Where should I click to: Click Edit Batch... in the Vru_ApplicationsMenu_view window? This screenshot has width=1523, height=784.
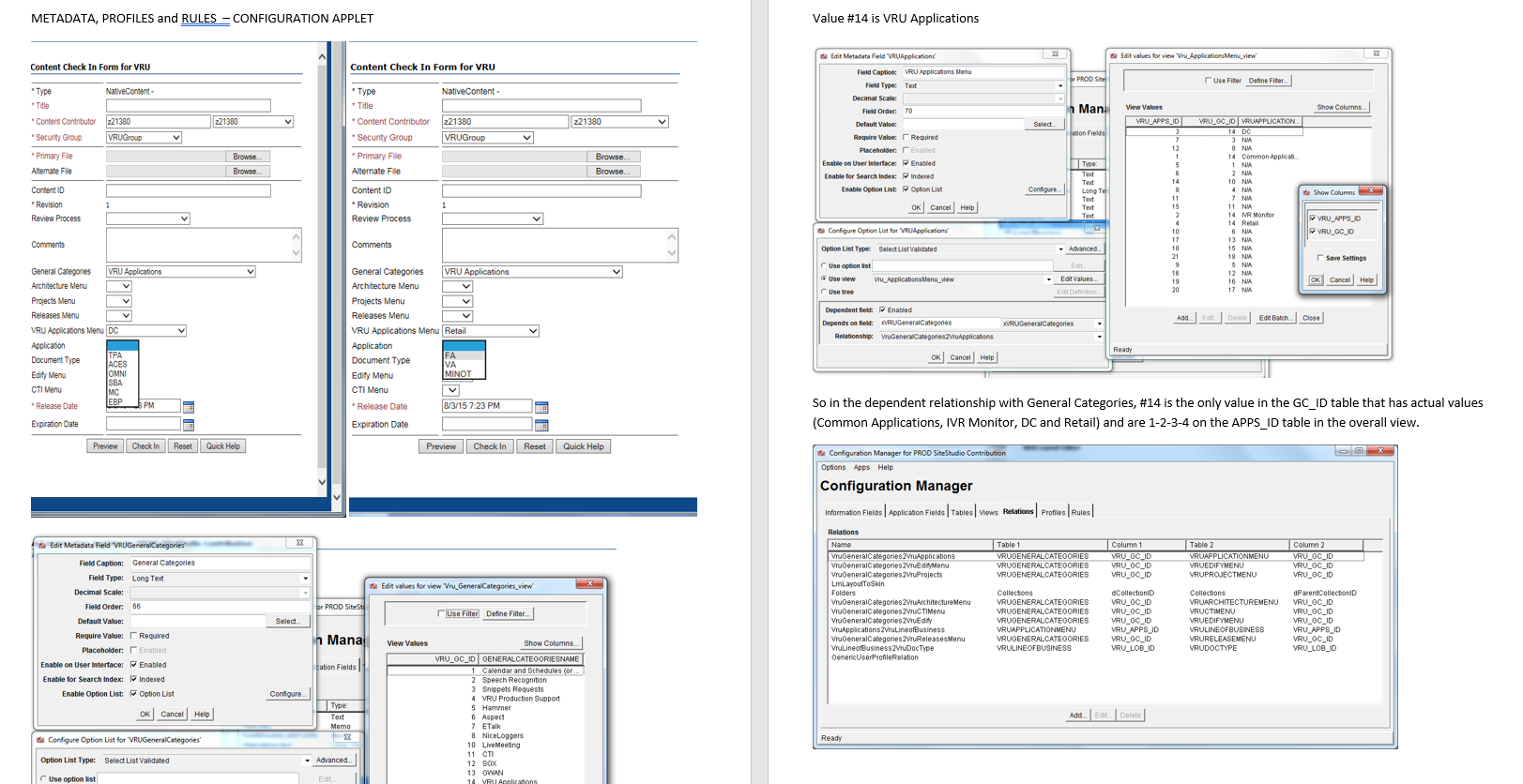[x=1274, y=318]
